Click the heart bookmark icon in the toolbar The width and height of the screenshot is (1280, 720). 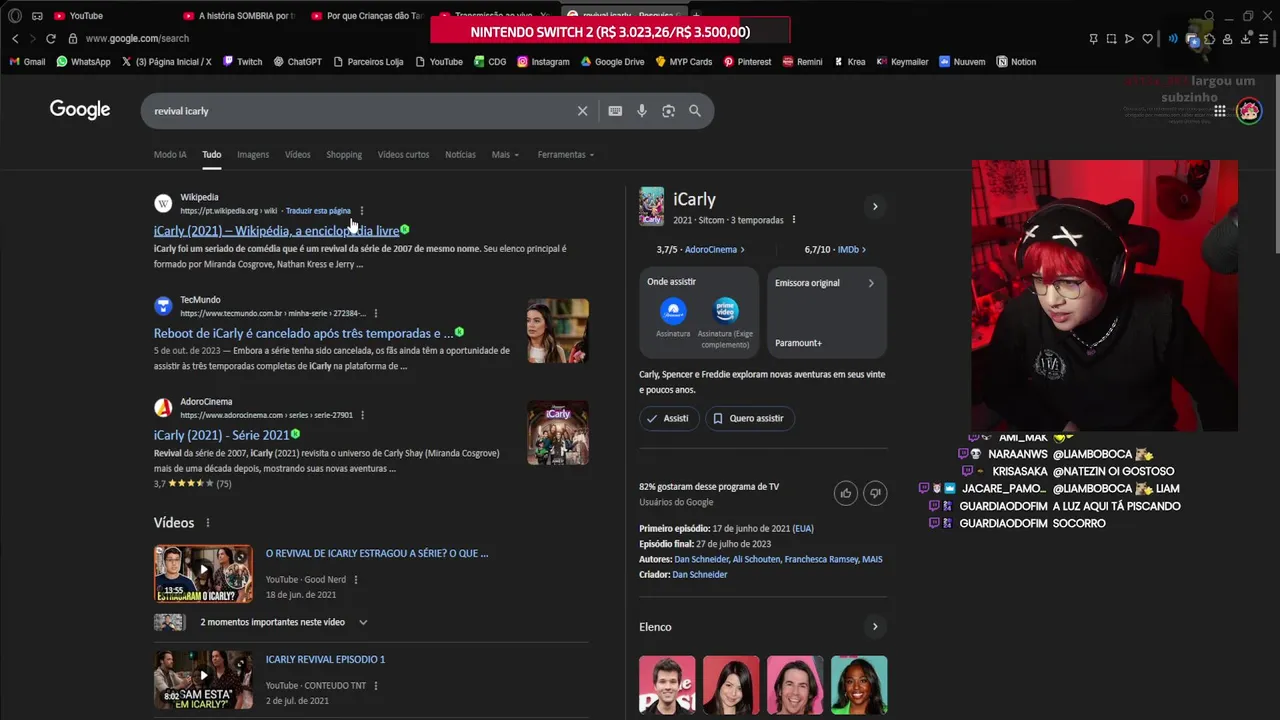1147,39
